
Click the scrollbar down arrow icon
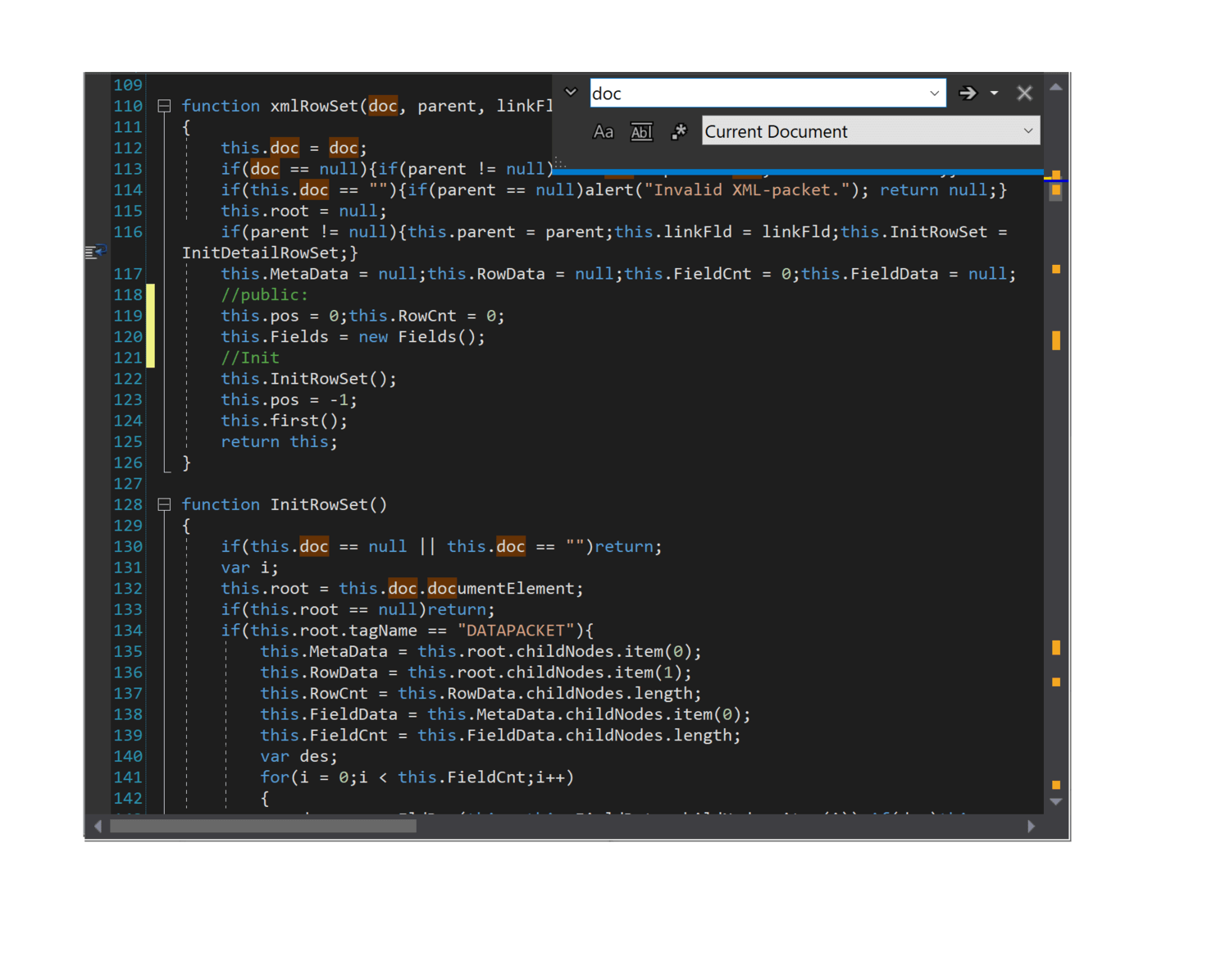click(x=1055, y=803)
